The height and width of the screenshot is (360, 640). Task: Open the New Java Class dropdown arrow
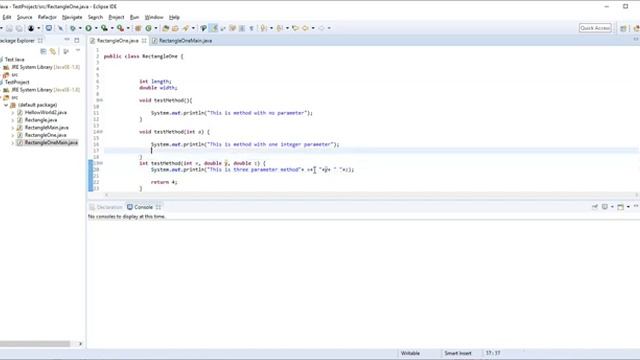pos(156,28)
